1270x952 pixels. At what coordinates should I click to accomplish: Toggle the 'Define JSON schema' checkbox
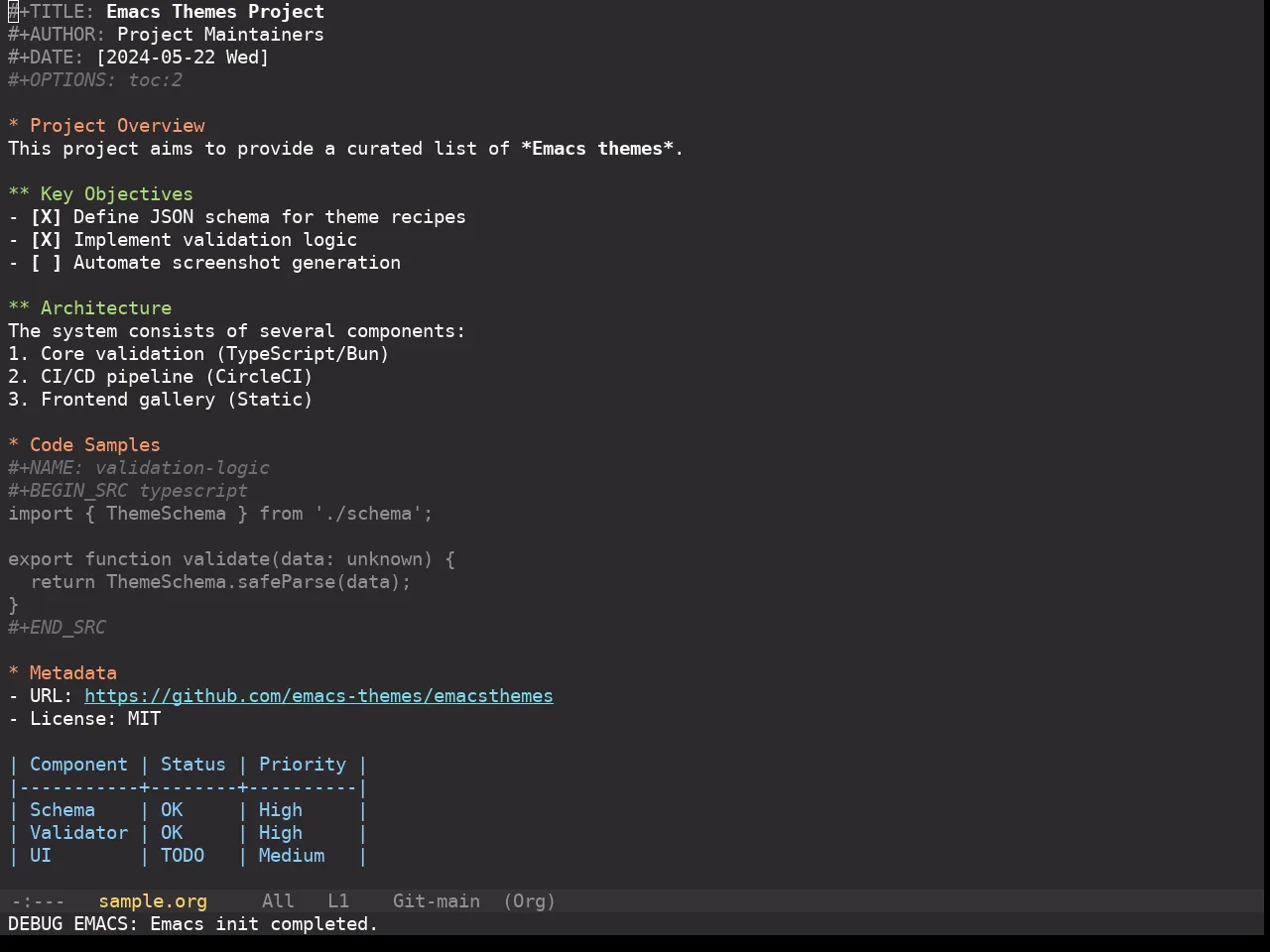(x=46, y=217)
